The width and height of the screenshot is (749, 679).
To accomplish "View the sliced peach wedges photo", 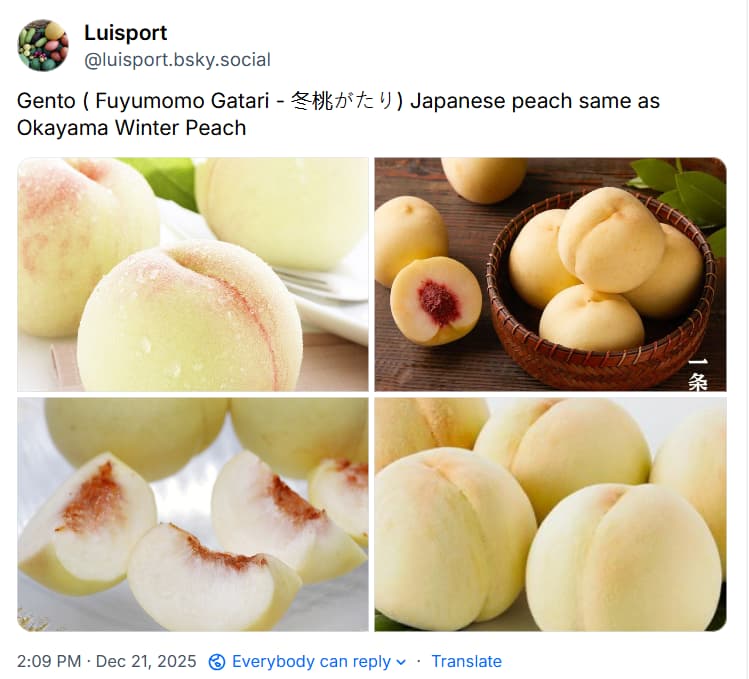I will tap(193, 515).
